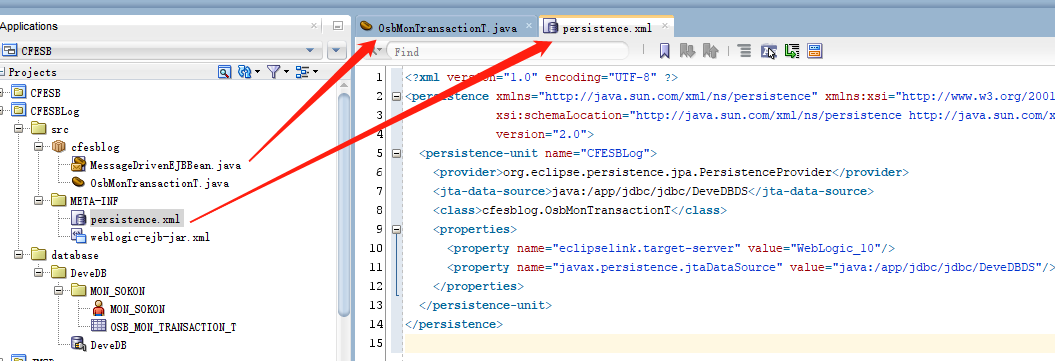Click the indent lines toolbar icon
Viewport: 1055px width, 361px height.
pyautogui.click(x=744, y=50)
